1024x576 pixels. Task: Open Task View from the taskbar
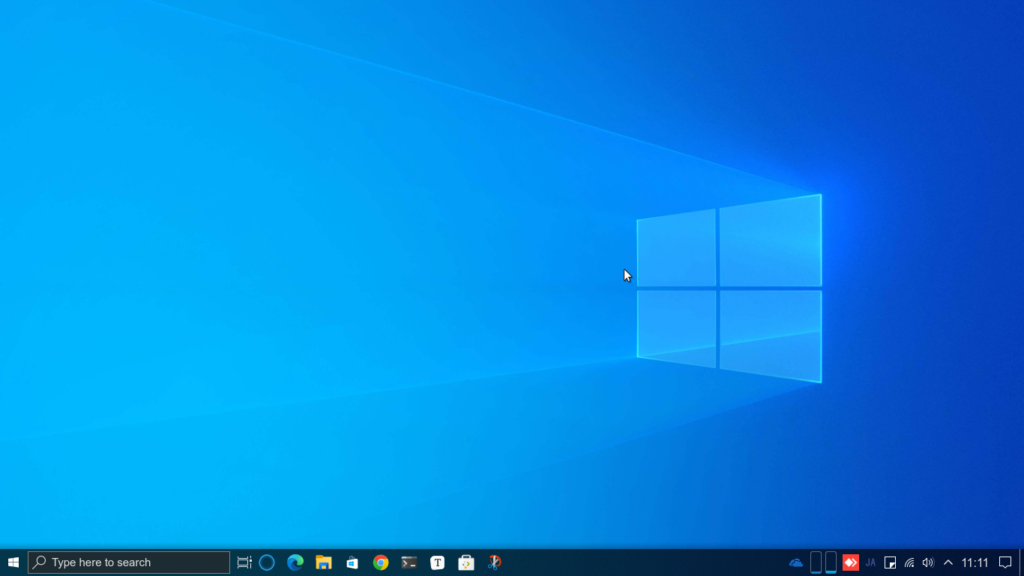click(244, 562)
